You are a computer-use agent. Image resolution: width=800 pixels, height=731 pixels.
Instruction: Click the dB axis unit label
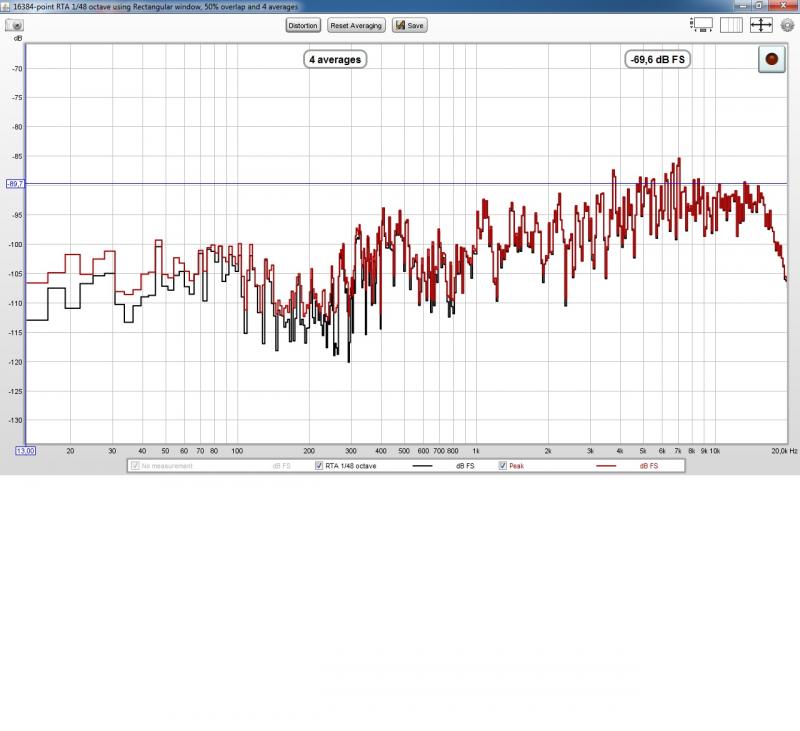click(18, 38)
